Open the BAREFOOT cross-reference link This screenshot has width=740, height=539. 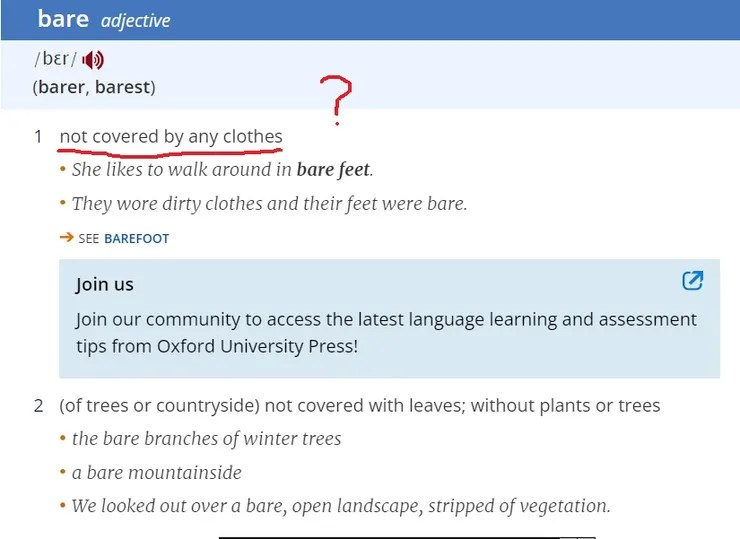[136, 239]
